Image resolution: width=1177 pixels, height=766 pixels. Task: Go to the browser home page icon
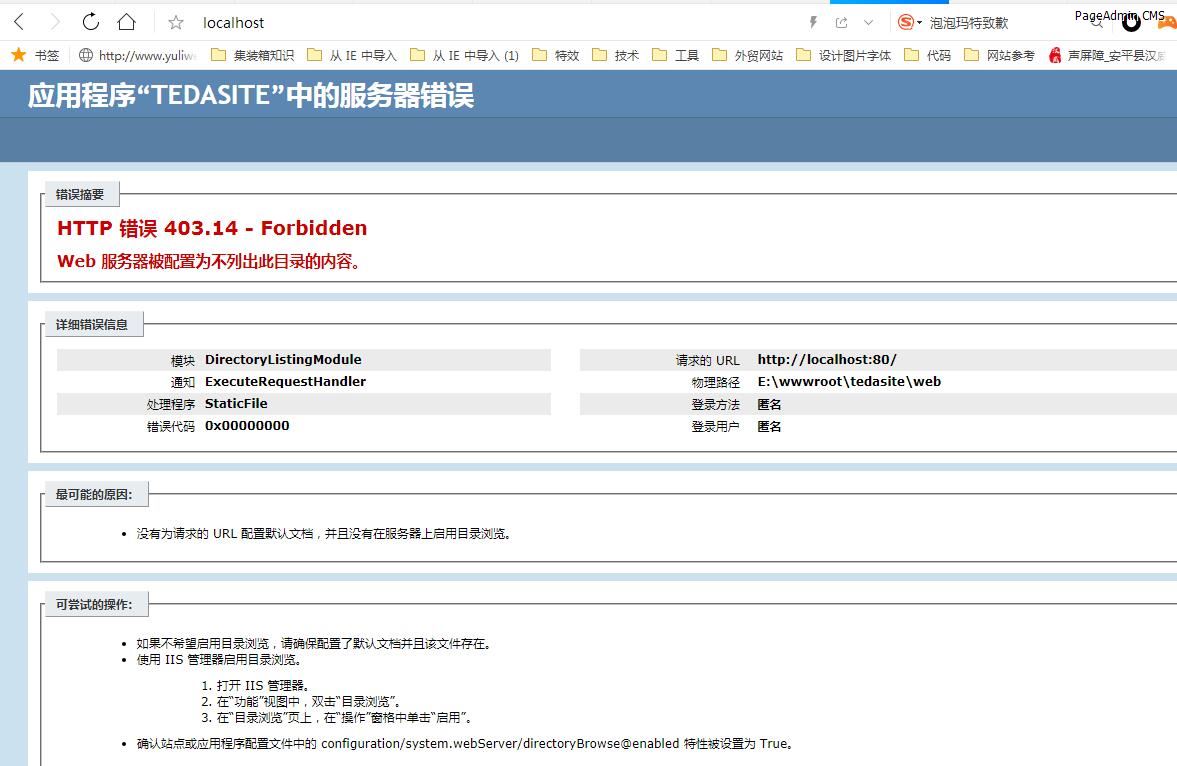coord(126,22)
